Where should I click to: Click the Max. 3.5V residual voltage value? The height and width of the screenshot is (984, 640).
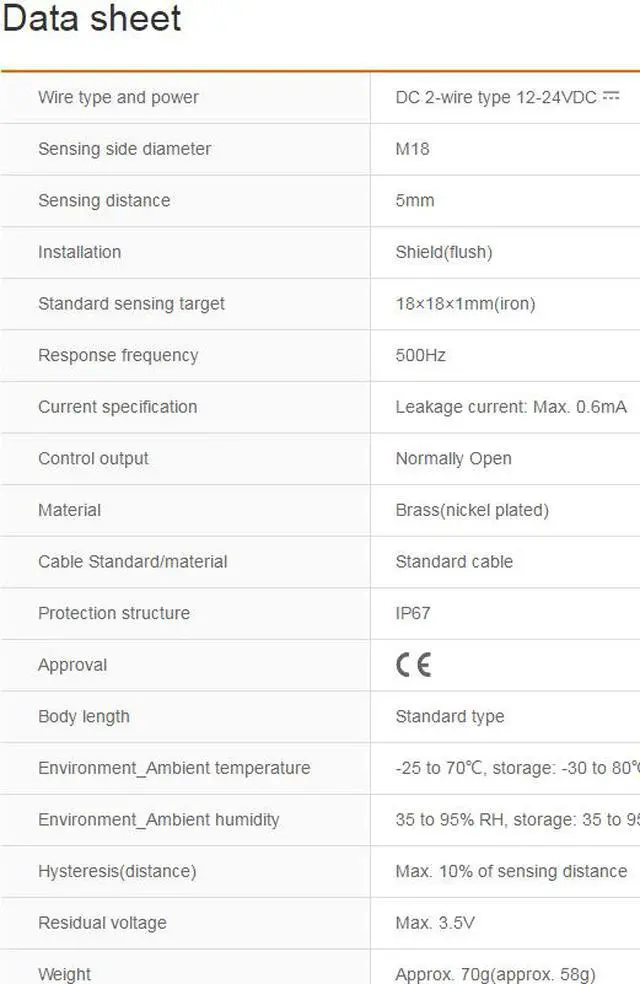(x=435, y=923)
